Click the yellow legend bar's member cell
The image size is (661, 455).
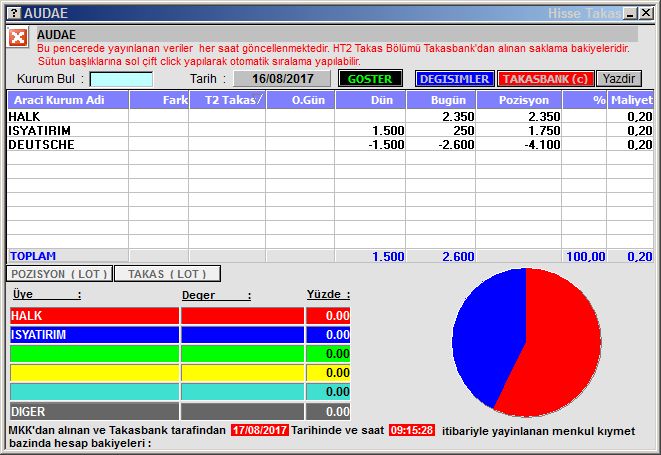point(94,373)
